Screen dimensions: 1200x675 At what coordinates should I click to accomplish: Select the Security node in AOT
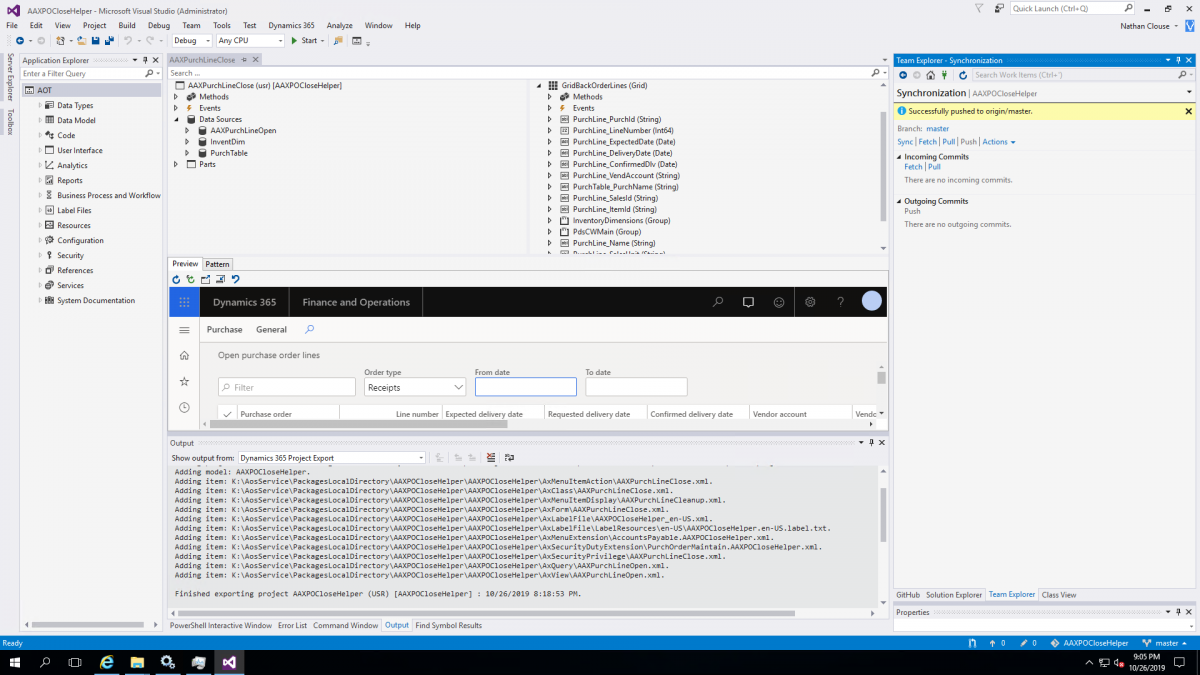(x=70, y=255)
